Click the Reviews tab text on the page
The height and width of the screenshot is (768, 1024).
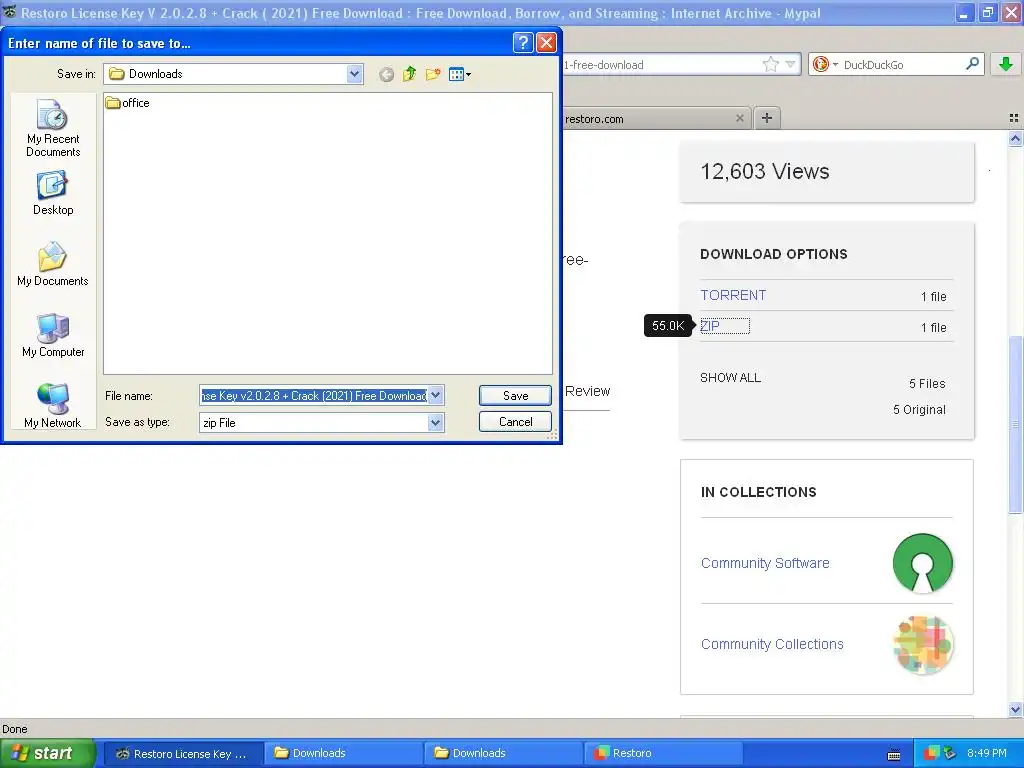pyautogui.click(x=587, y=391)
